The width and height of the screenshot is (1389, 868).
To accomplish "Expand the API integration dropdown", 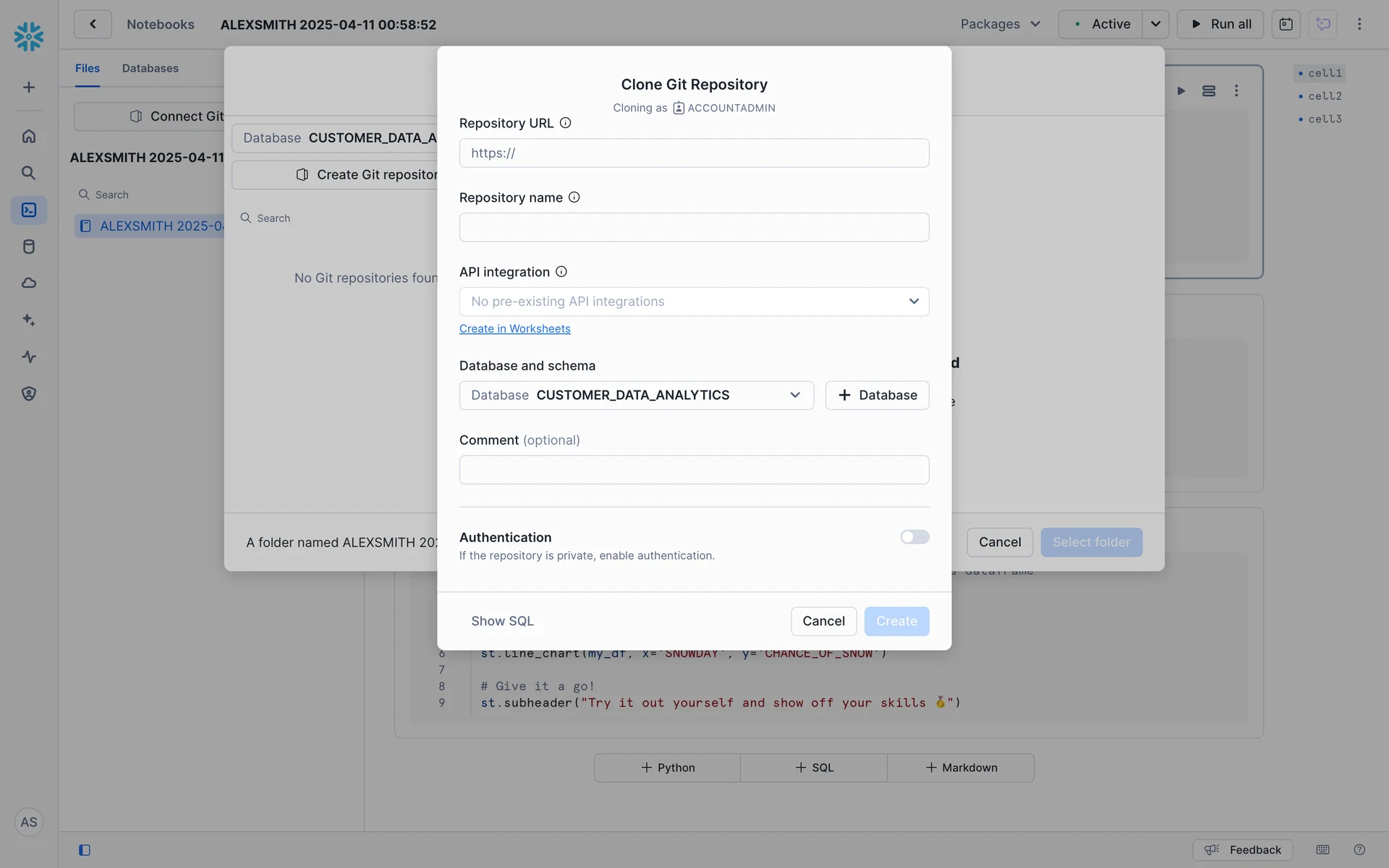I will point(694,302).
